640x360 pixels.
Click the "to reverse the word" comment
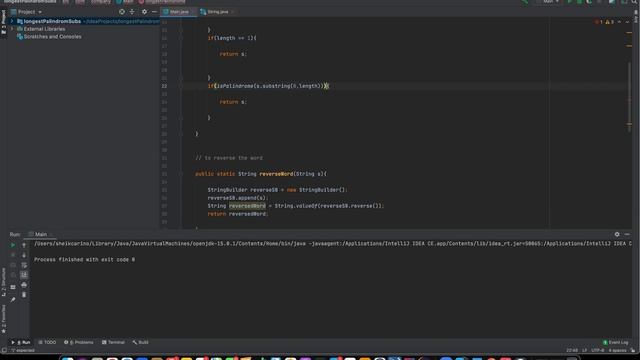(229, 158)
